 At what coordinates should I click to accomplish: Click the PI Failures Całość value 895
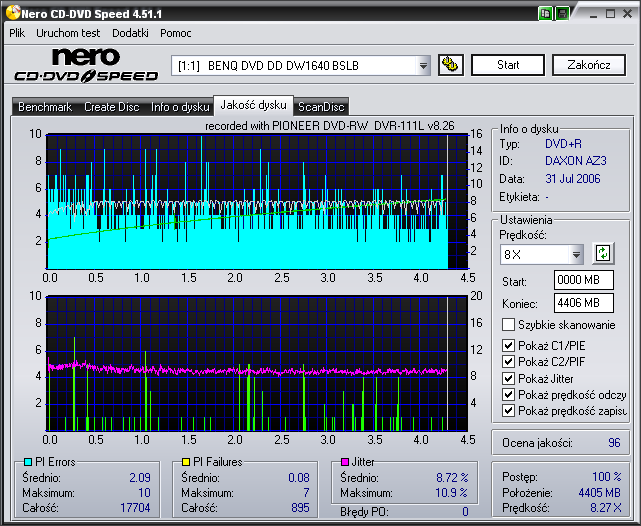pos(300,508)
